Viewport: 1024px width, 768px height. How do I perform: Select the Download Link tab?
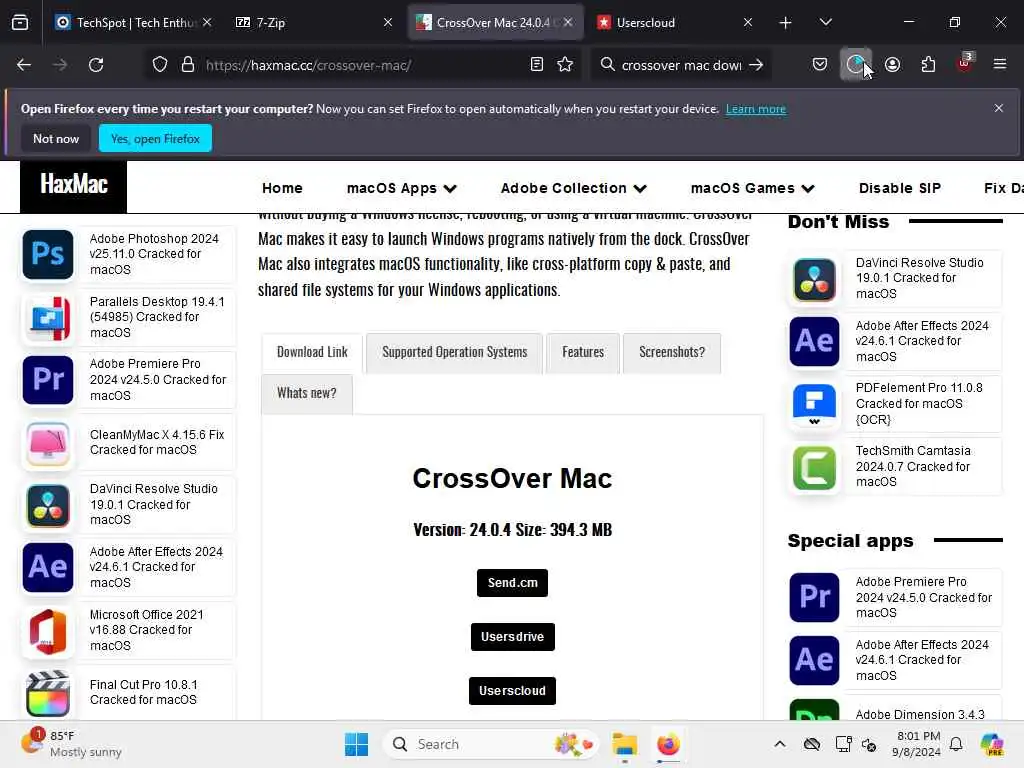click(x=312, y=353)
